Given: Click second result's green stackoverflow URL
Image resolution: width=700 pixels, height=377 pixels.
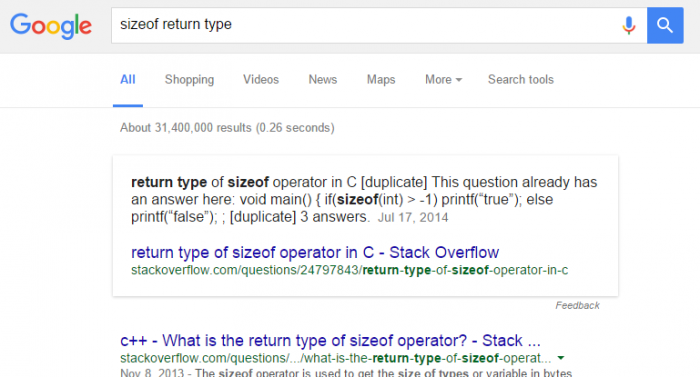Looking at the screenshot, I should [336, 358].
